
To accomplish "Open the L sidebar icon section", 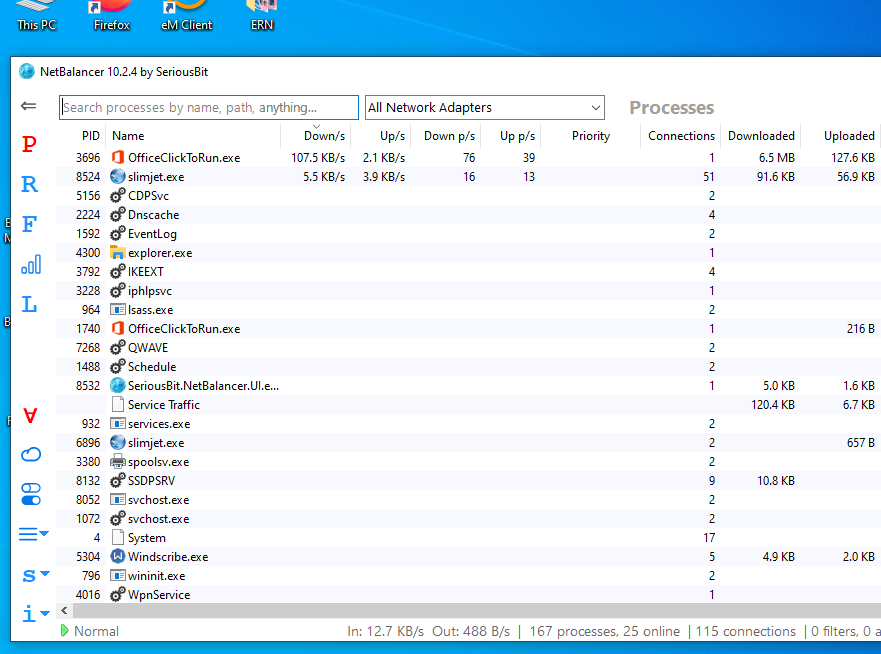I will pos(29,304).
